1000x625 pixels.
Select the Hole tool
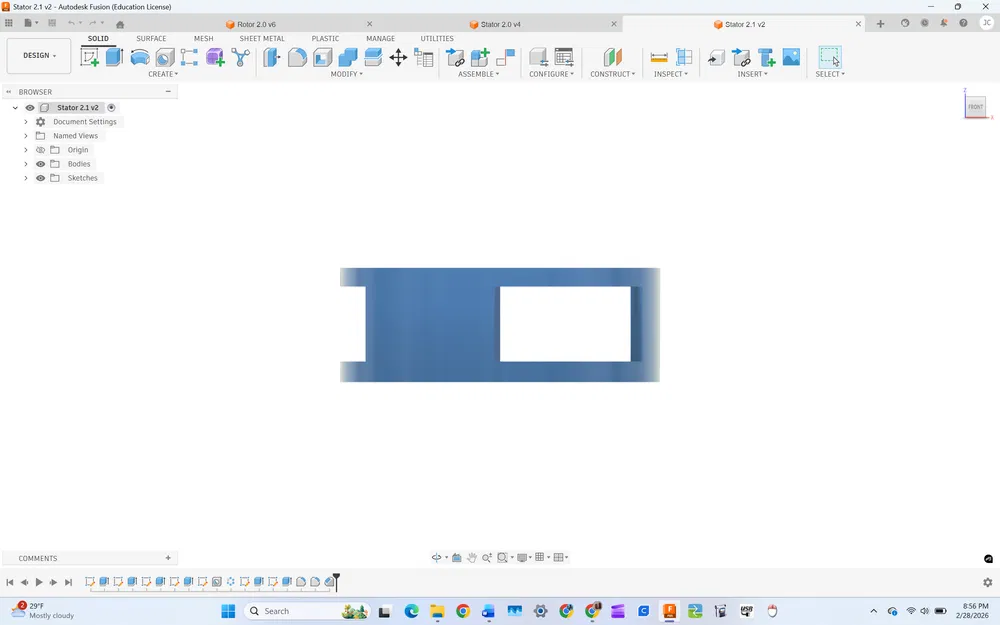(x=165, y=57)
